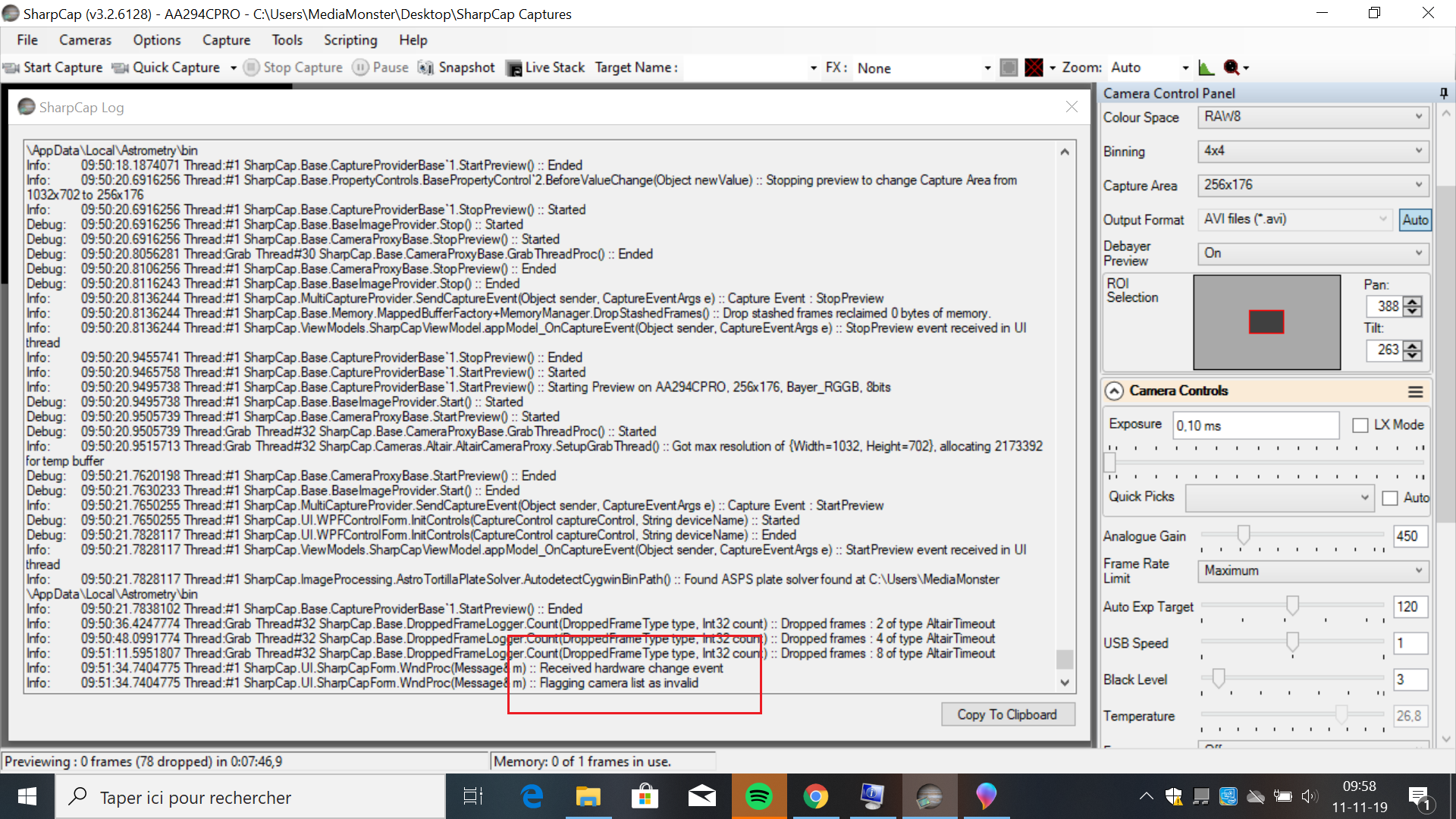Click the log scroll down arrow
This screenshot has width=1456, height=819.
1065,682
